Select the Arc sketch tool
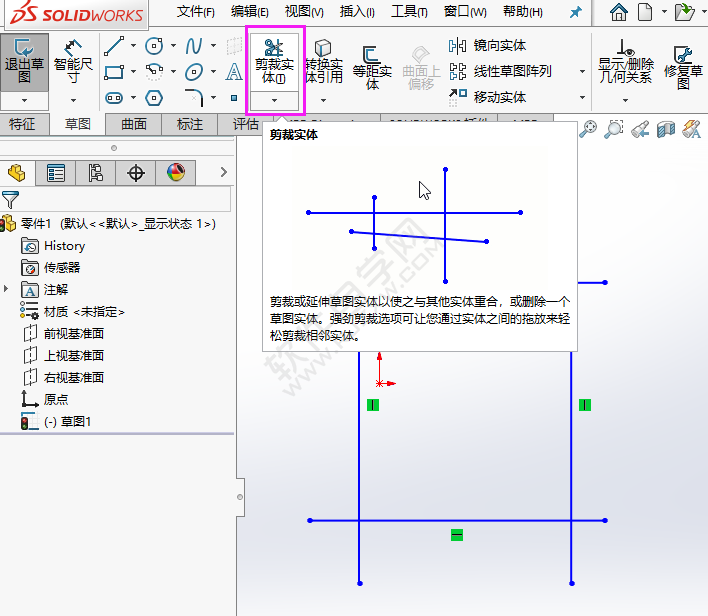 point(154,72)
